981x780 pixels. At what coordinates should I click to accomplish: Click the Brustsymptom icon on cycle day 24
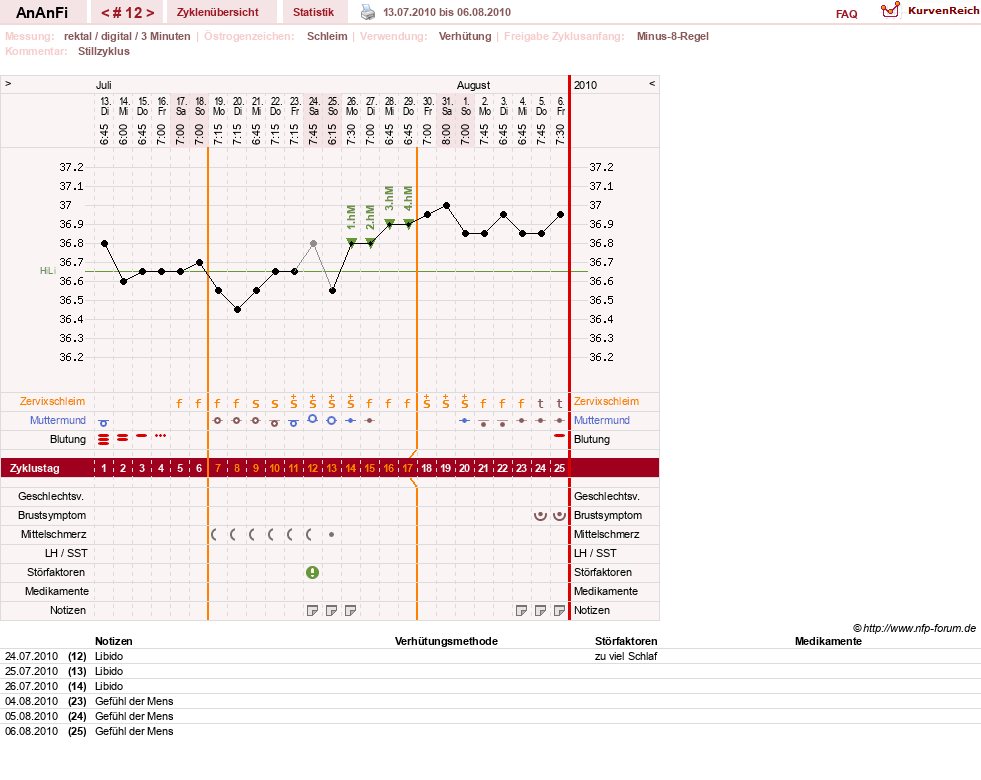[x=541, y=515]
